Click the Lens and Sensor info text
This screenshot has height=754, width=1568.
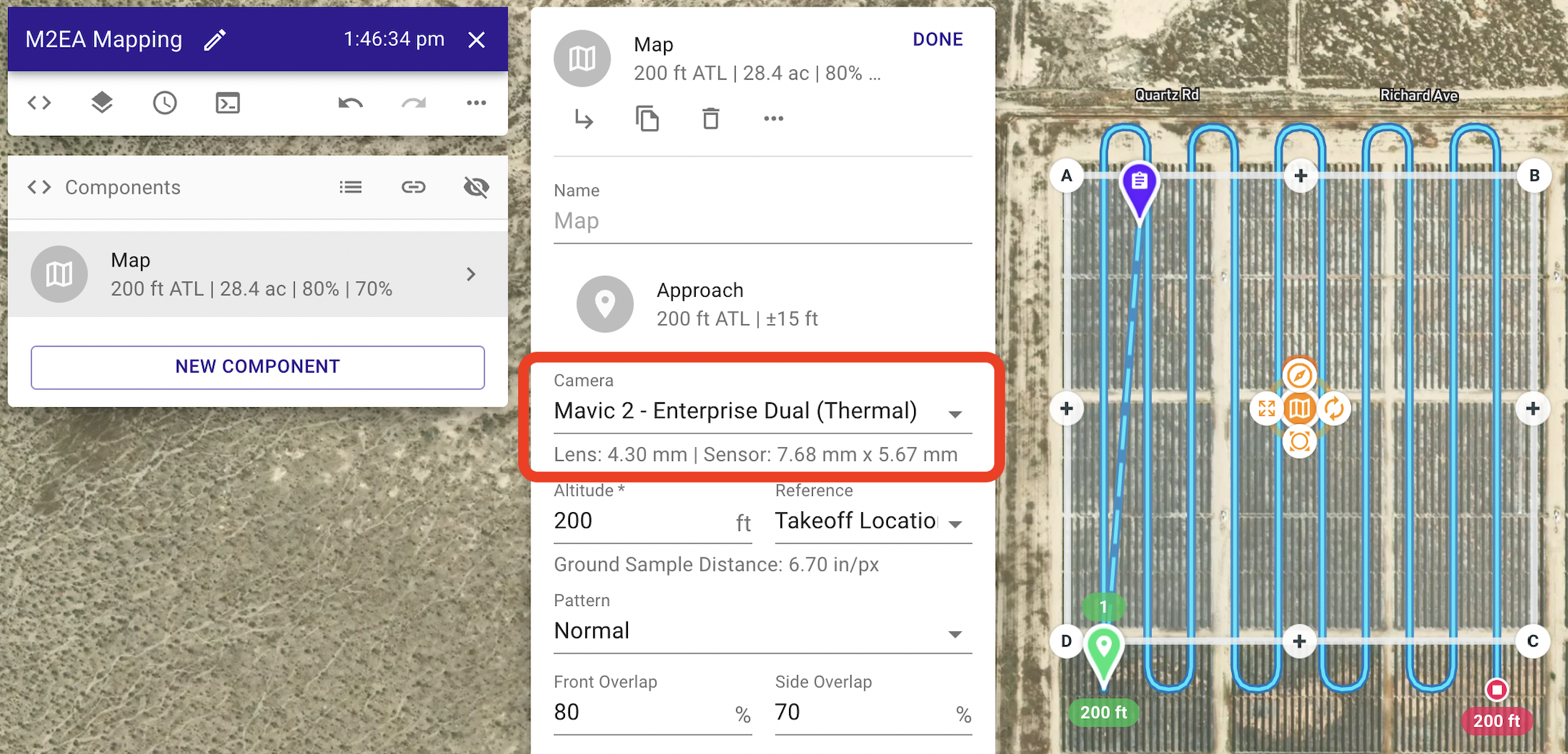[x=756, y=455]
